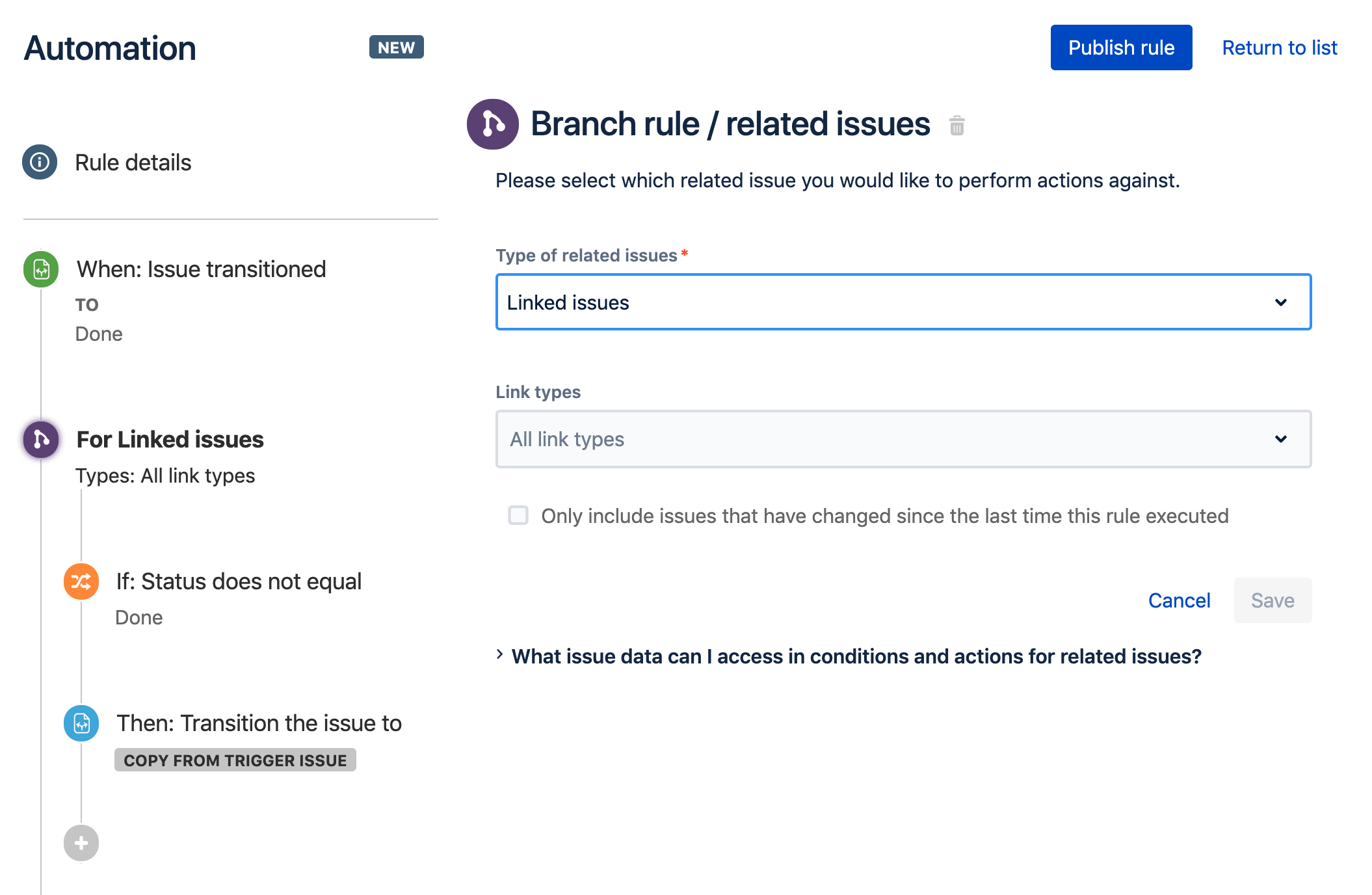
Task: Click the Types: All link types text
Action: point(165,475)
